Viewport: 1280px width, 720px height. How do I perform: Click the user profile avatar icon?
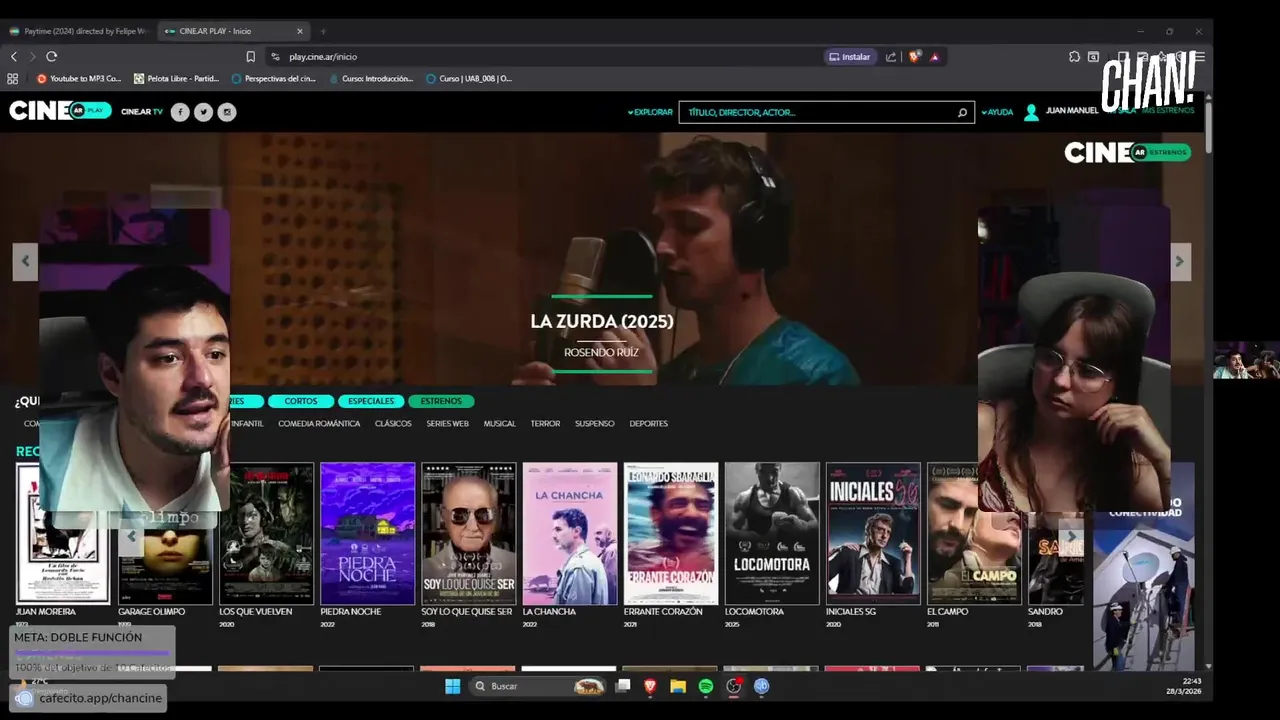click(x=1031, y=112)
